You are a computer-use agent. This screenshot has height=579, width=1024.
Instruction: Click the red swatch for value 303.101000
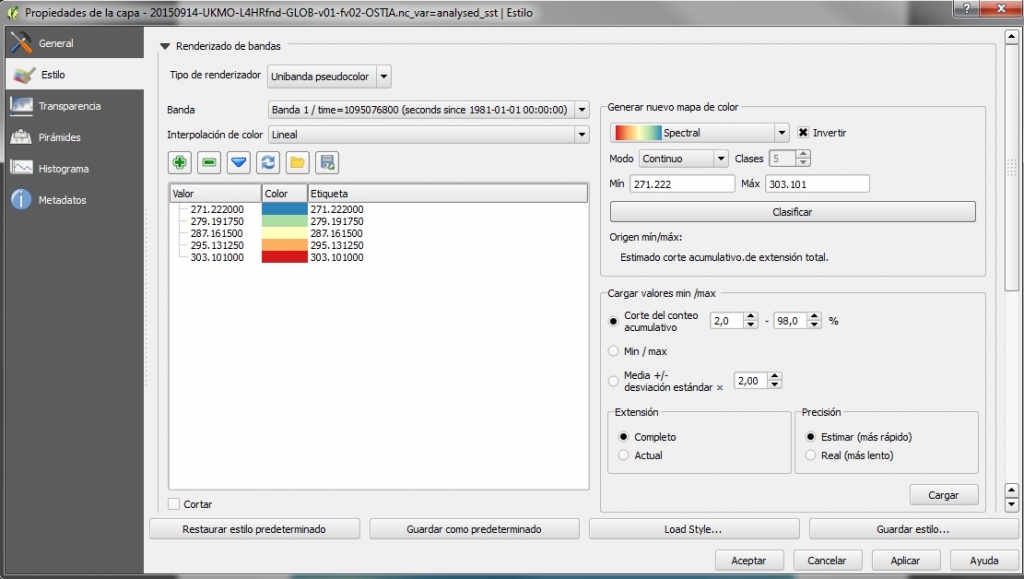point(284,257)
